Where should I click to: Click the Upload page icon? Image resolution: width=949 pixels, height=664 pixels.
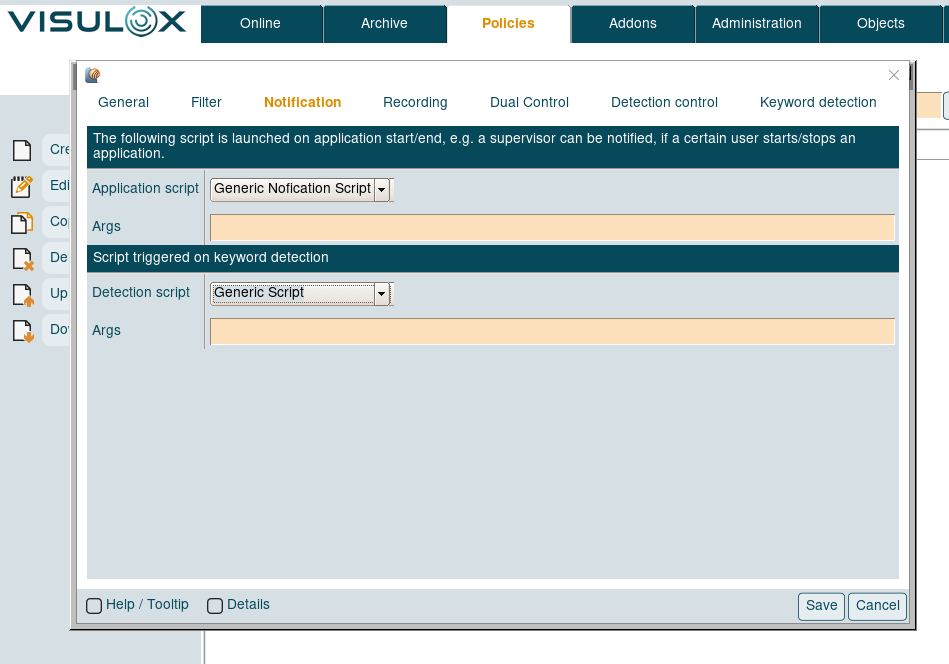21,295
